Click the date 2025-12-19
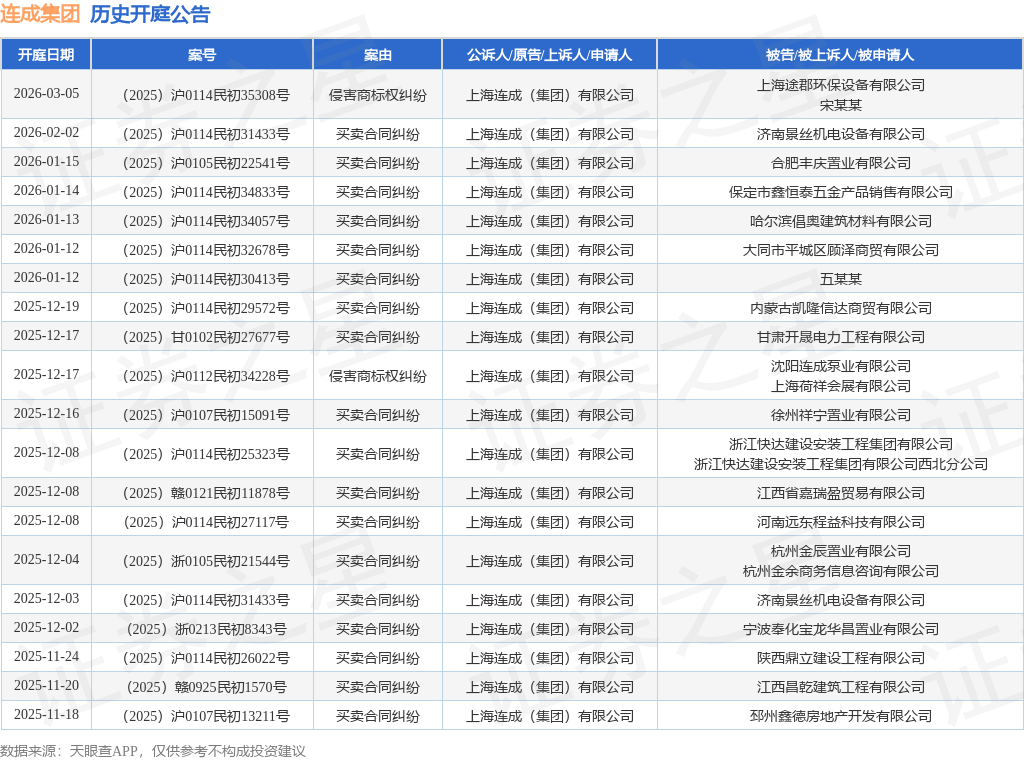This screenshot has height=760, width=1024. (46, 307)
